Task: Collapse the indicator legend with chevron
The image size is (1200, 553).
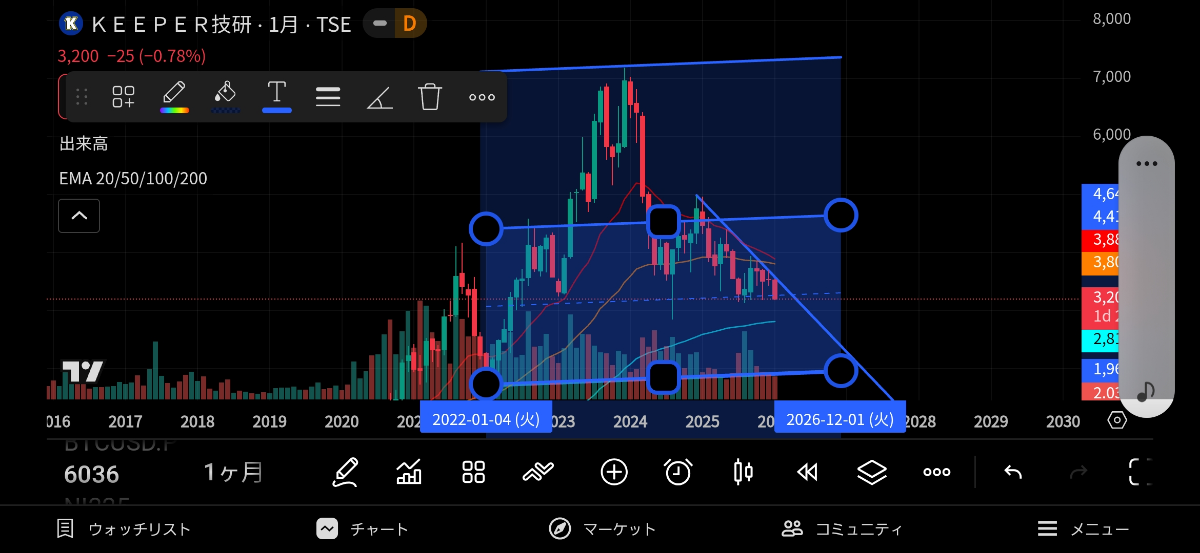Action: tap(79, 215)
